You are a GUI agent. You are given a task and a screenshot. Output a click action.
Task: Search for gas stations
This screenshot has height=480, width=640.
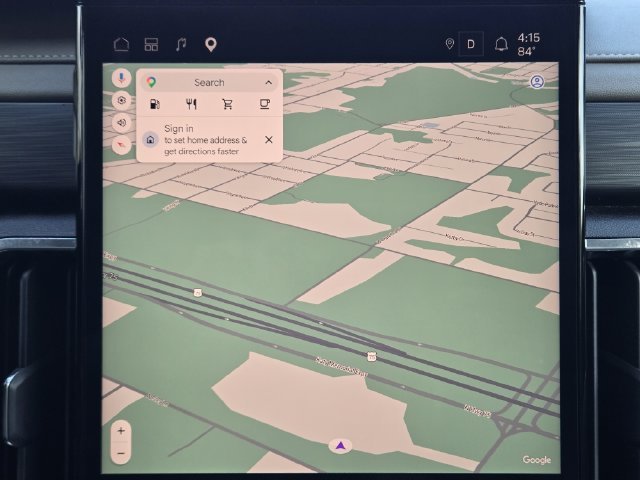click(155, 104)
